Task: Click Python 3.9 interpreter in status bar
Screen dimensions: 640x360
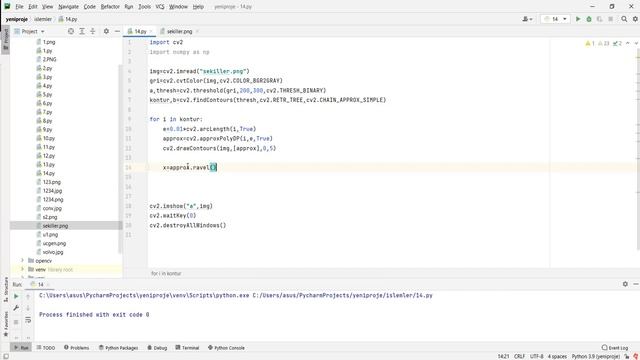Action: tap(596, 356)
